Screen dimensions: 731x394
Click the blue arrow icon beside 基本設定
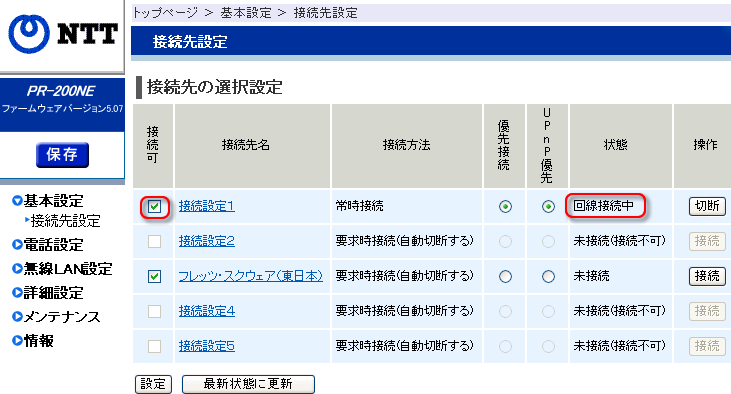click(17, 201)
